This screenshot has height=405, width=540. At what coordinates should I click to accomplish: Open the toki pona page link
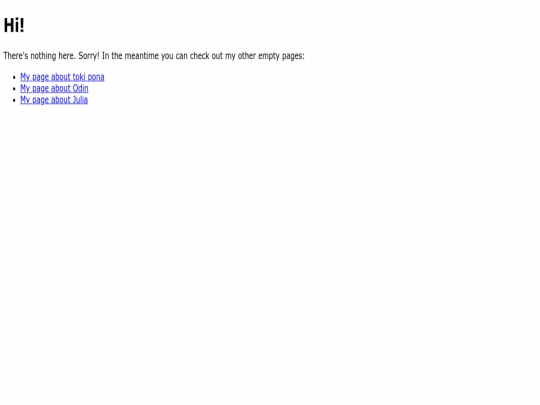coord(62,77)
